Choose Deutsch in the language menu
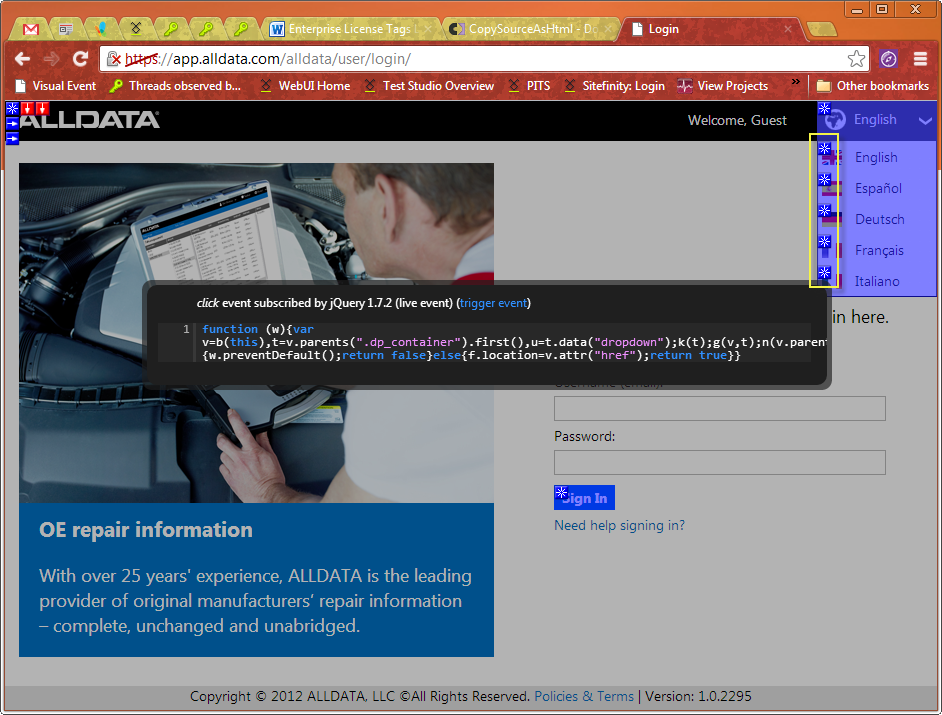The image size is (942, 715). (x=878, y=219)
